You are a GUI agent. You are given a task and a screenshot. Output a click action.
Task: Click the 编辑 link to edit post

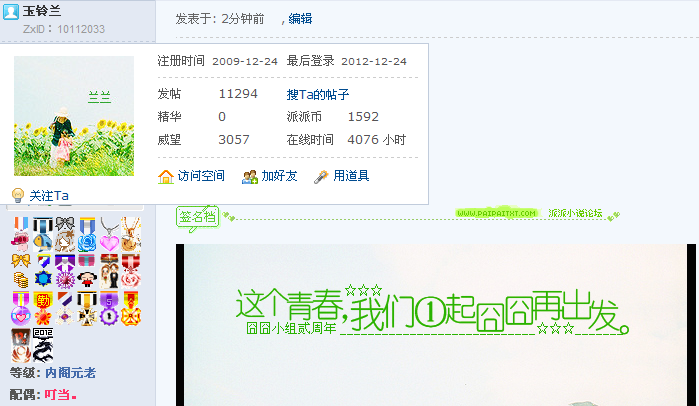coord(300,18)
